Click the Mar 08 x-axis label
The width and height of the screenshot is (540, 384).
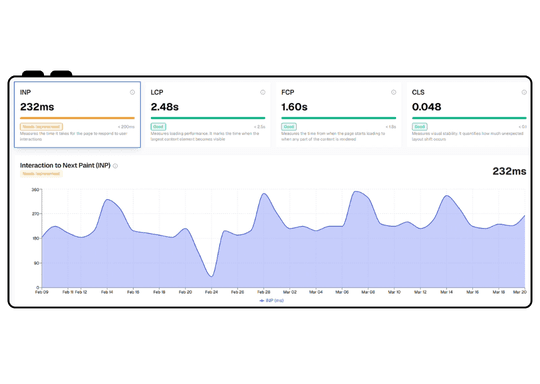tap(368, 292)
